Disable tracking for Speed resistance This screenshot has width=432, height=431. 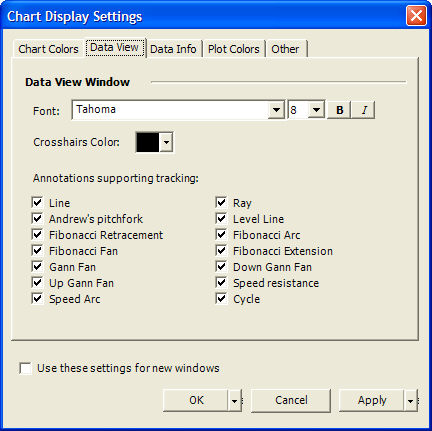click(221, 283)
